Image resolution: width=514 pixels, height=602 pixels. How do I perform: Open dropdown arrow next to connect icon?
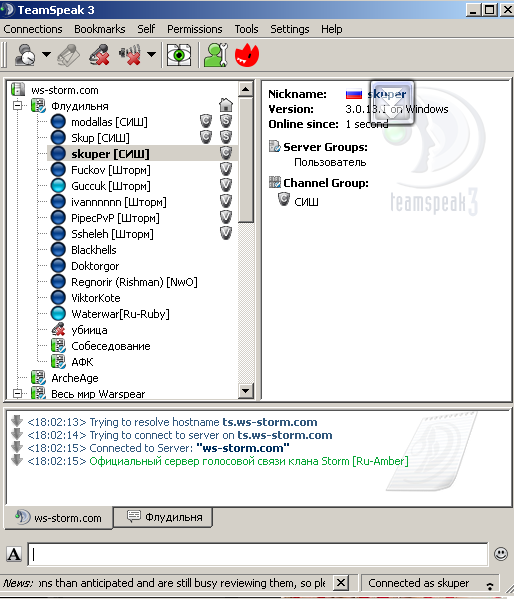[x=46, y=55]
